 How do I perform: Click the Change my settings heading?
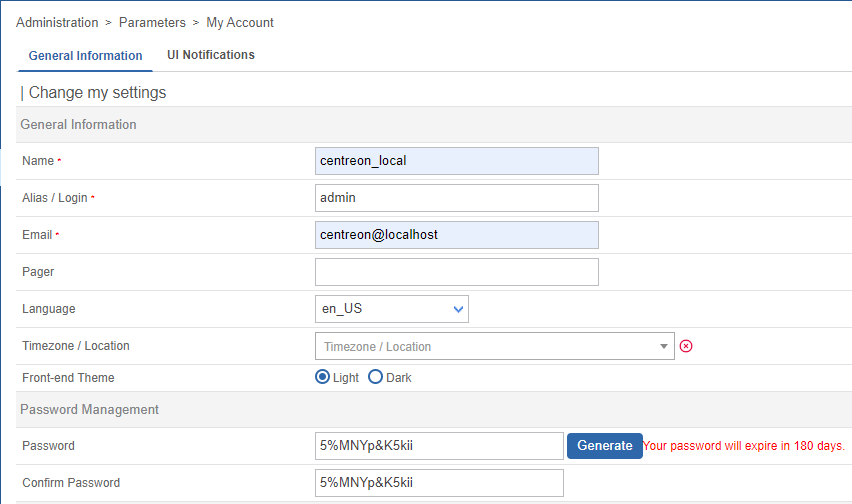tap(97, 92)
